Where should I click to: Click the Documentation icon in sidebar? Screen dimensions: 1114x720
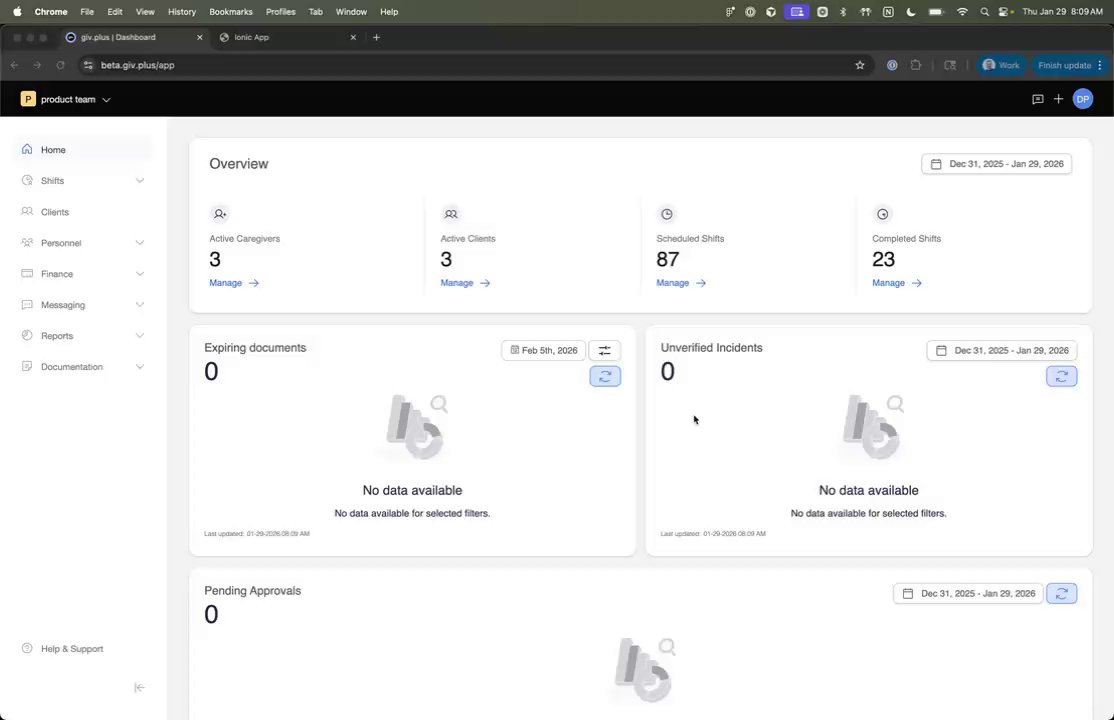coord(27,366)
